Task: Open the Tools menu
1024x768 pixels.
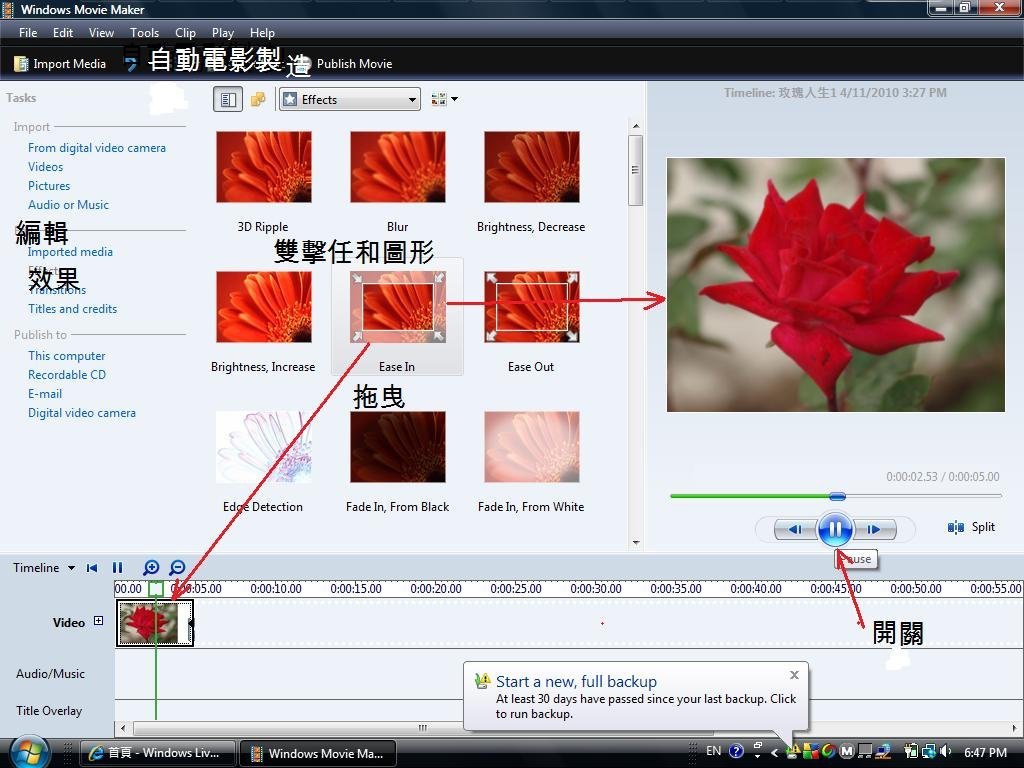Action: click(x=144, y=33)
